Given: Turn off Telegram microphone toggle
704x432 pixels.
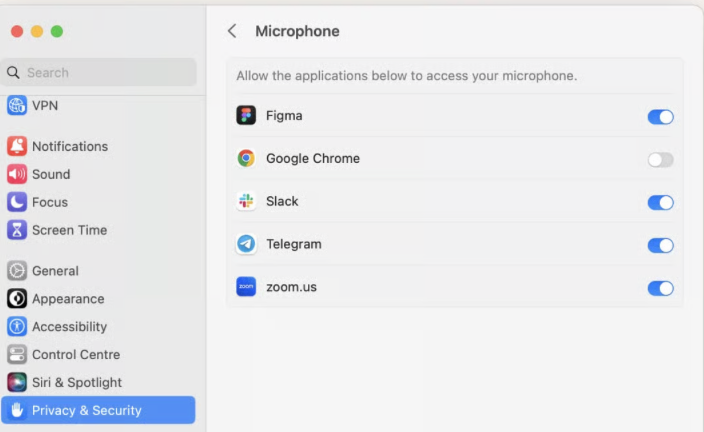Looking at the screenshot, I should 660,245.
